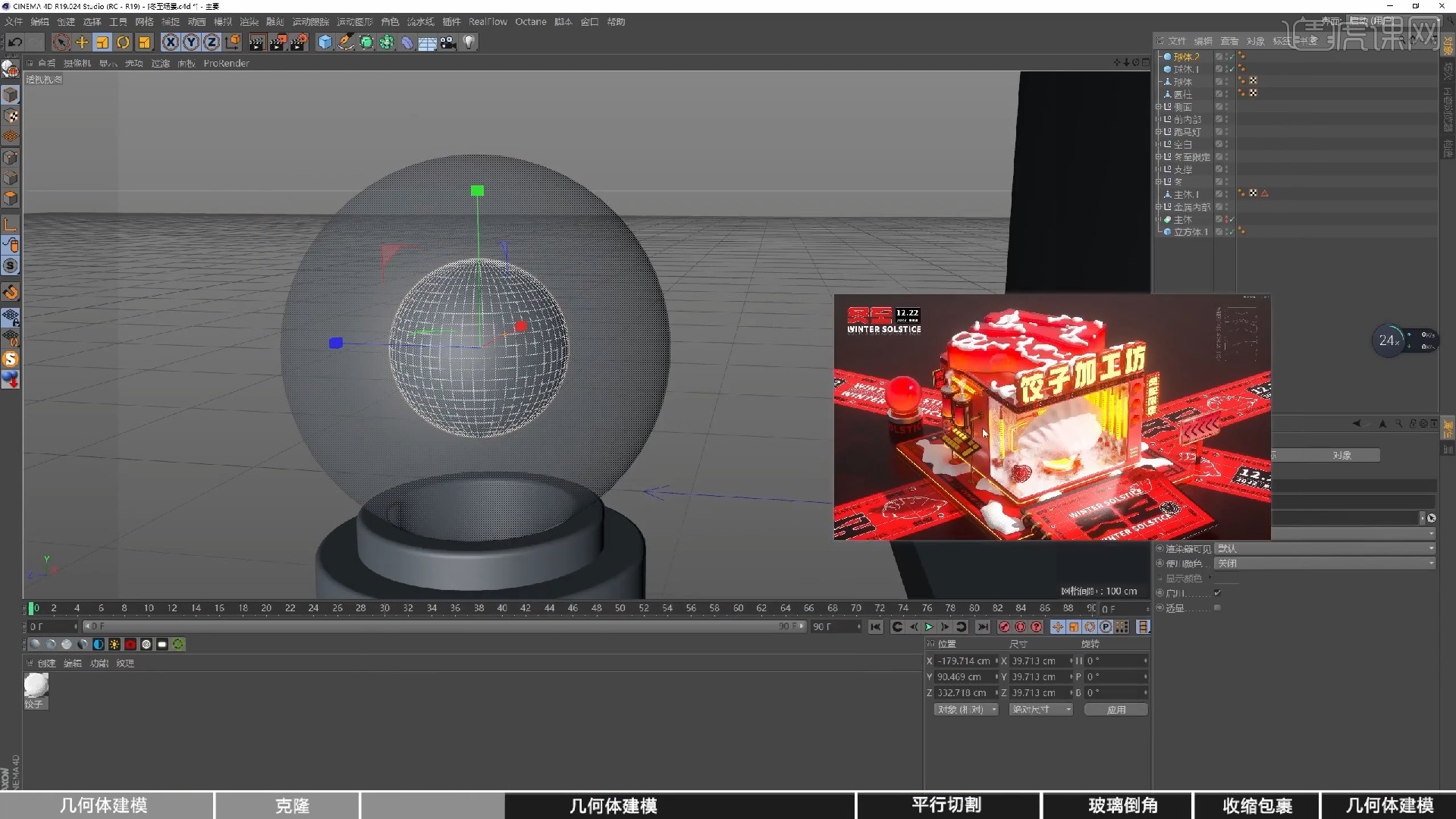The image size is (1456, 819).
Task: Open the 默认 editor visibility dropdown
Action: (x=1325, y=548)
